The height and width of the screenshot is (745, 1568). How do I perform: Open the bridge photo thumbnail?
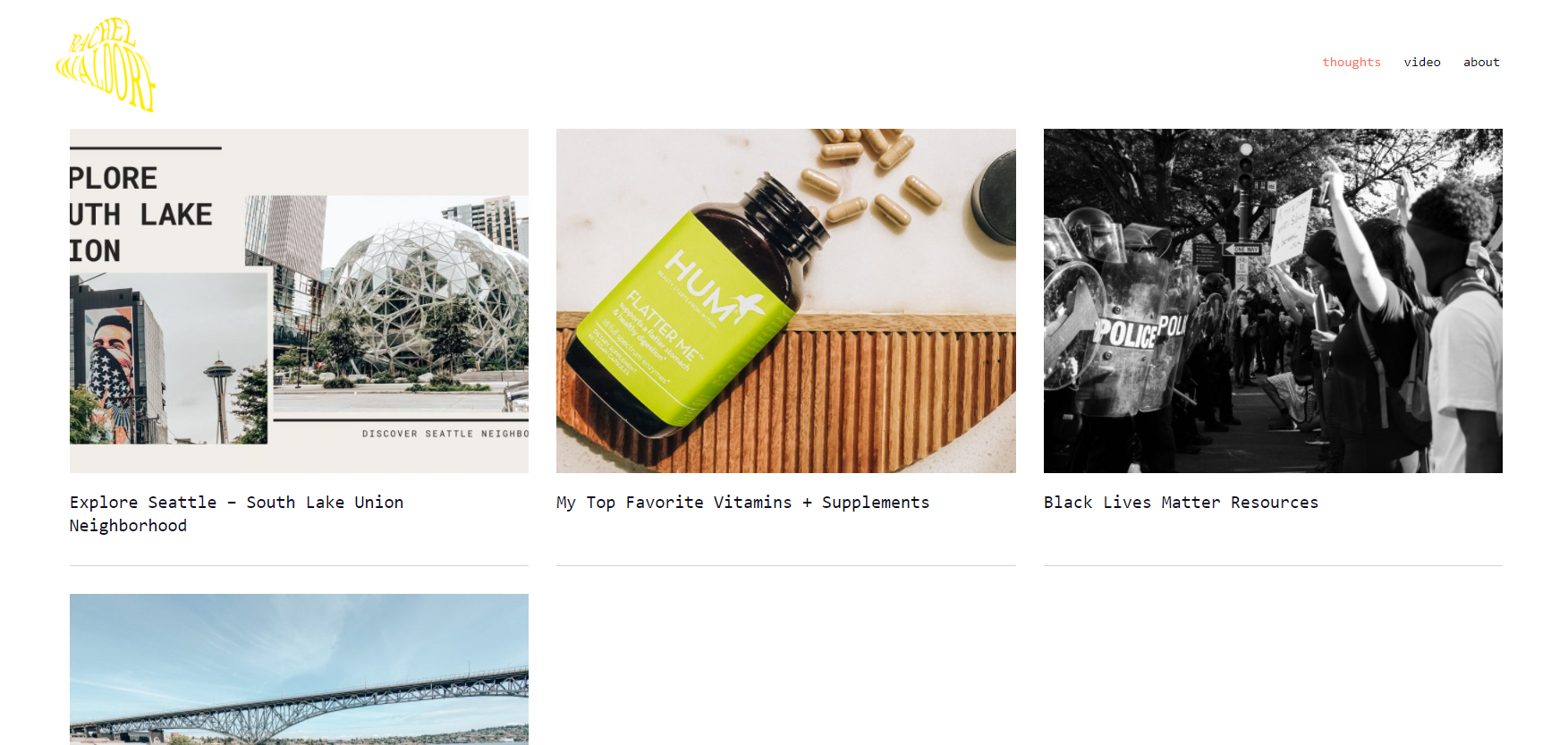299,669
